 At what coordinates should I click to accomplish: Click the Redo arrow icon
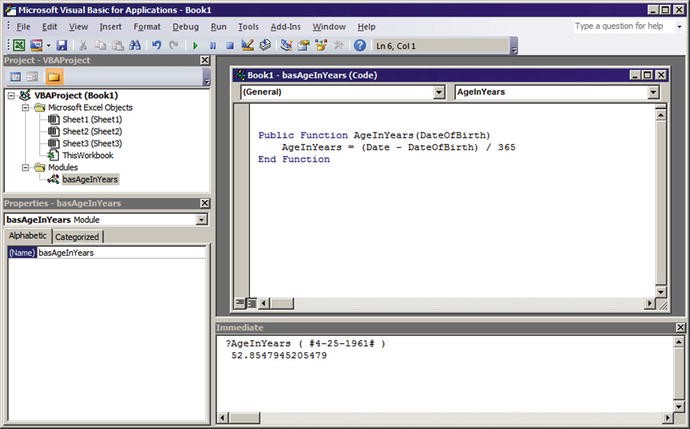[174, 45]
